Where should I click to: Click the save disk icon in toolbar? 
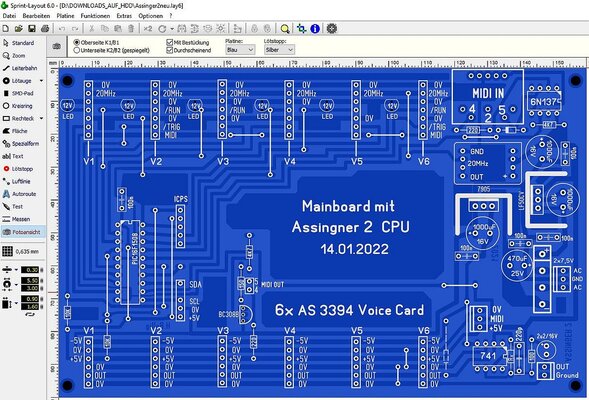[x=32, y=29]
